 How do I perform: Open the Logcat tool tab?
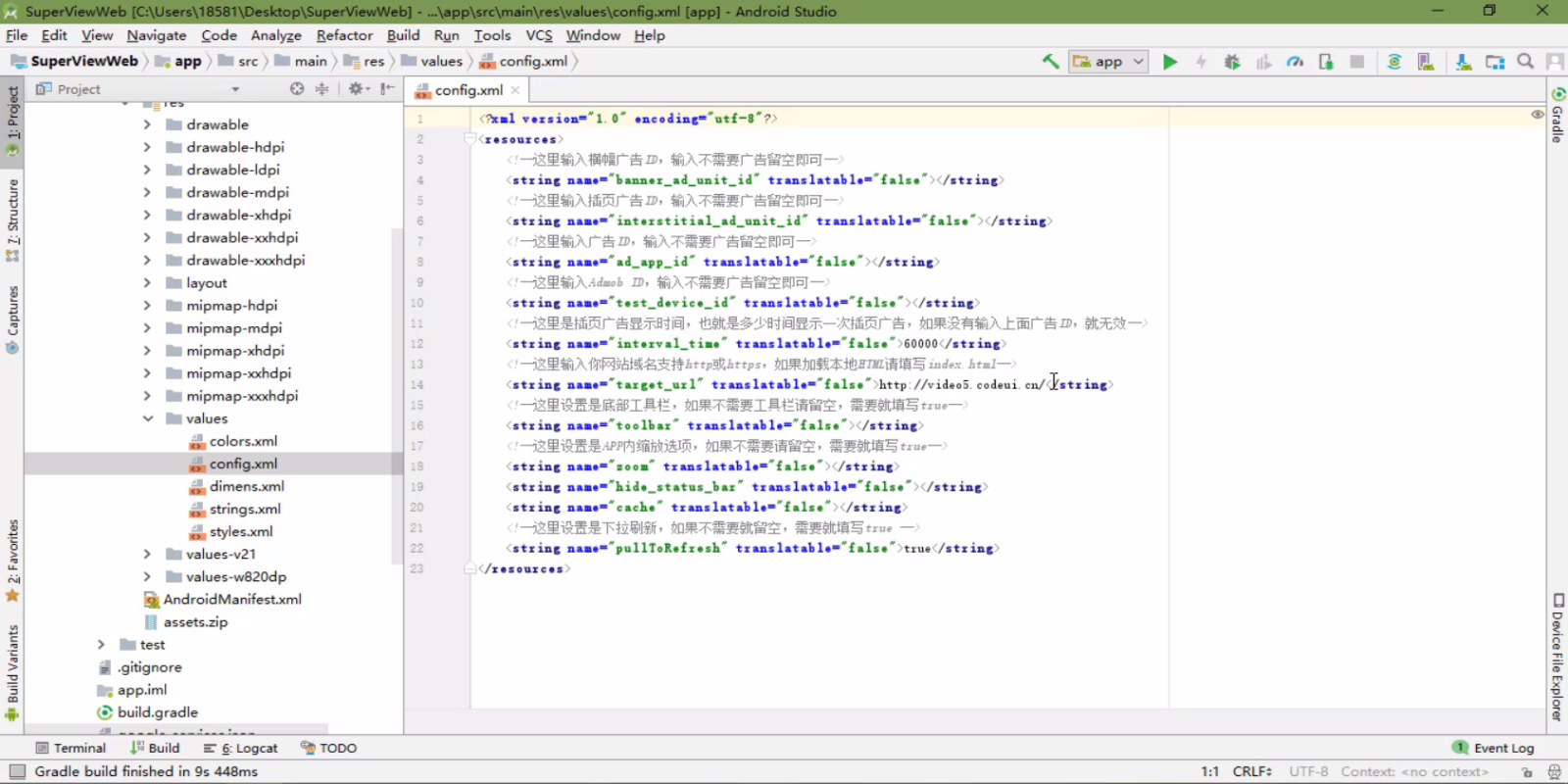pyautogui.click(x=241, y=748)
